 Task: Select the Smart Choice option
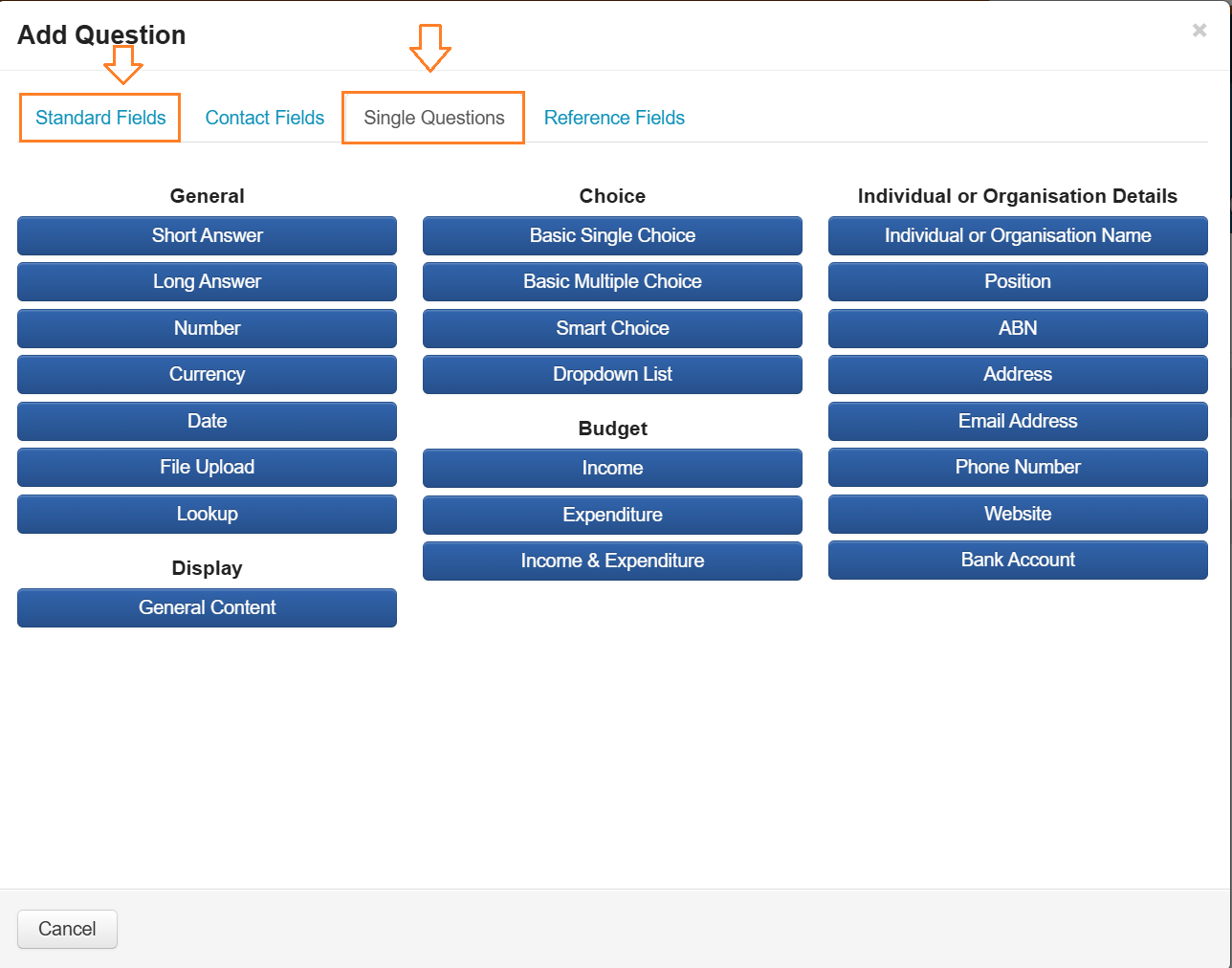612,328
